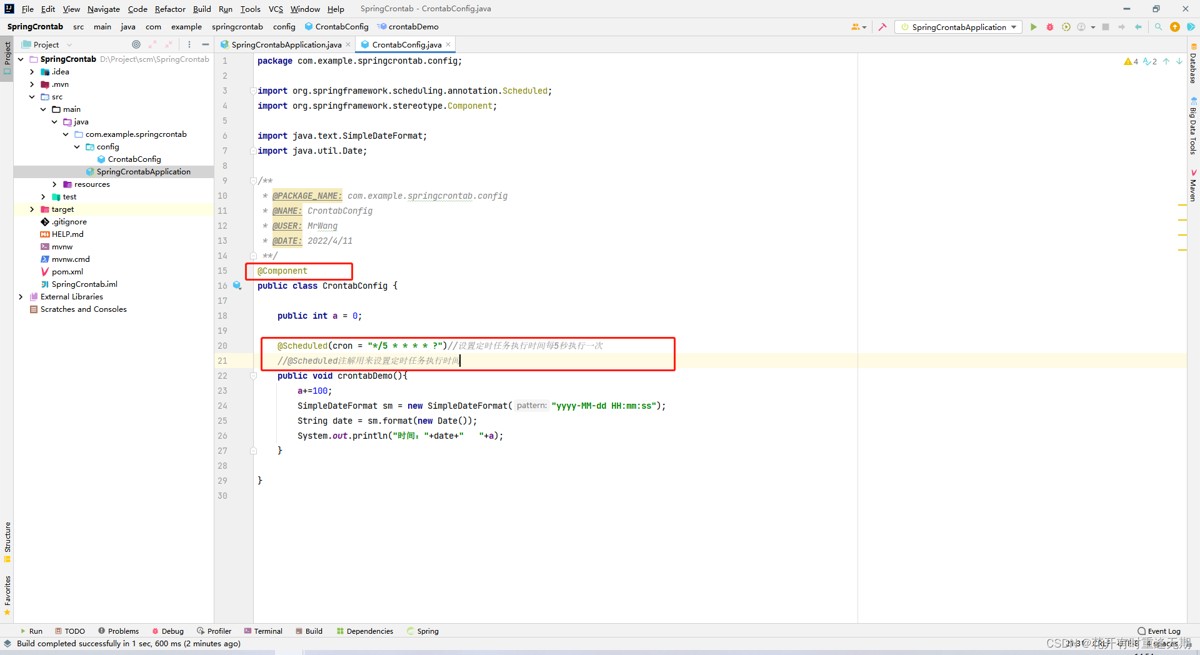Toggle the Database tool window stripe
The width and height of the screenshot is (1200, 655).
click(x=1192, y=67)
